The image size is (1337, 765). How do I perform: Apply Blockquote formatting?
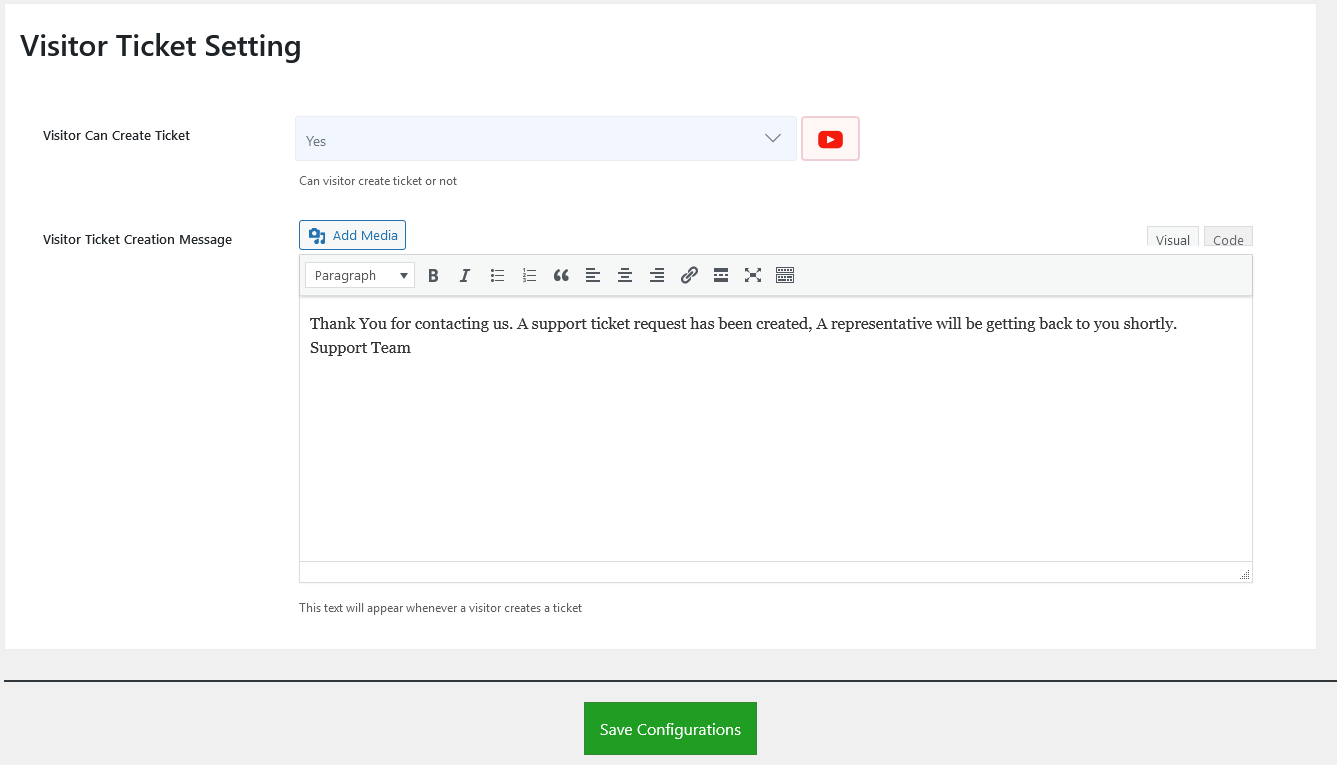pyautogui.click(x=561, y=276)
